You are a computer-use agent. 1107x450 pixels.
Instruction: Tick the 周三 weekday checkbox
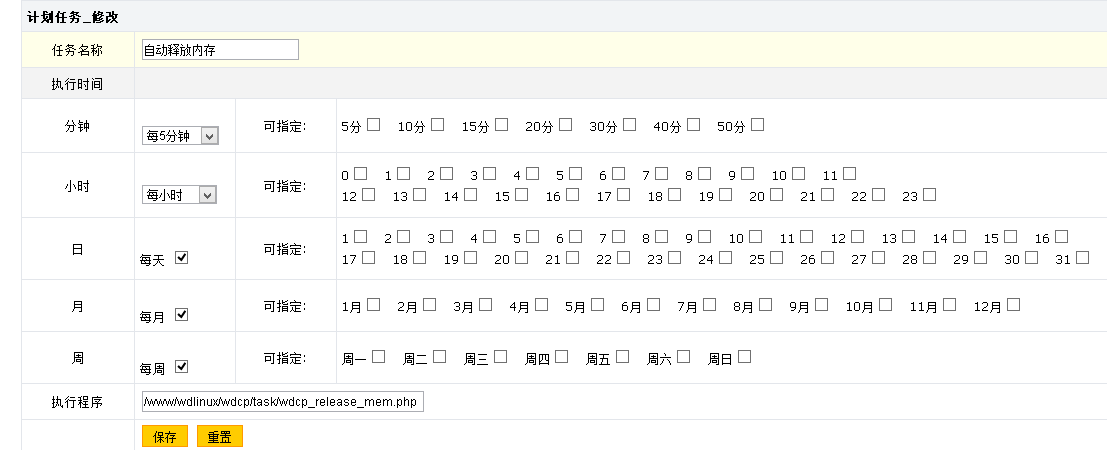(x=501, y=357)
